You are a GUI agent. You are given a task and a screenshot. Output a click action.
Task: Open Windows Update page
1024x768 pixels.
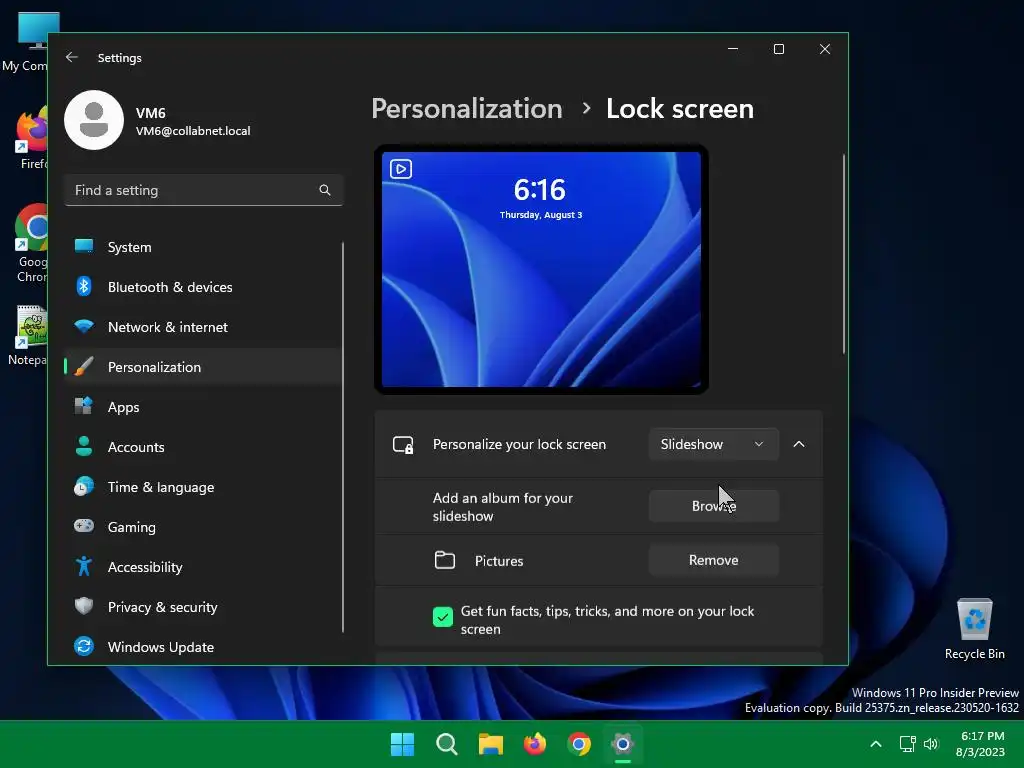tap(202, 647)
